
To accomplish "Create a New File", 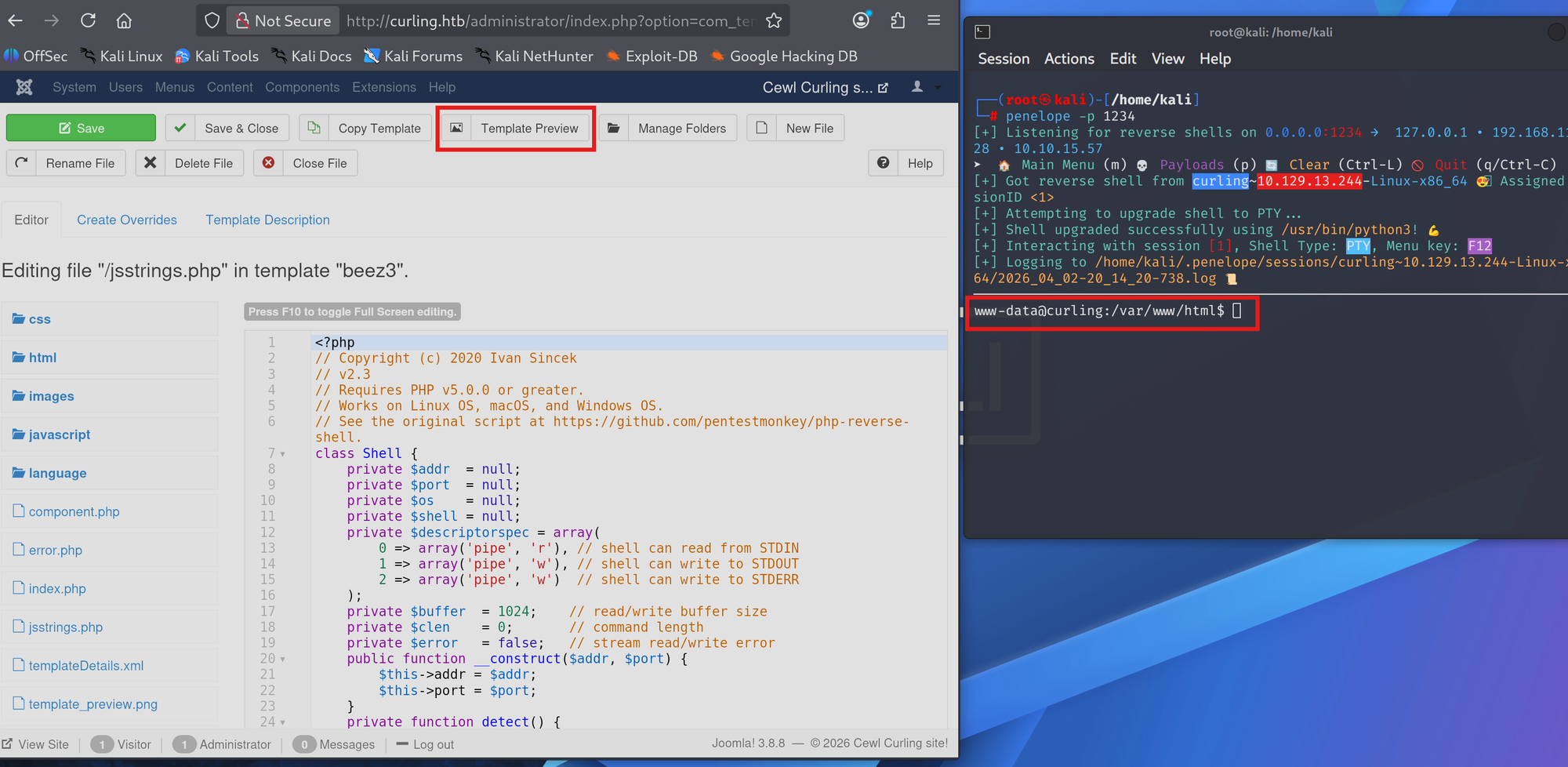I will (x=795, y=128).
